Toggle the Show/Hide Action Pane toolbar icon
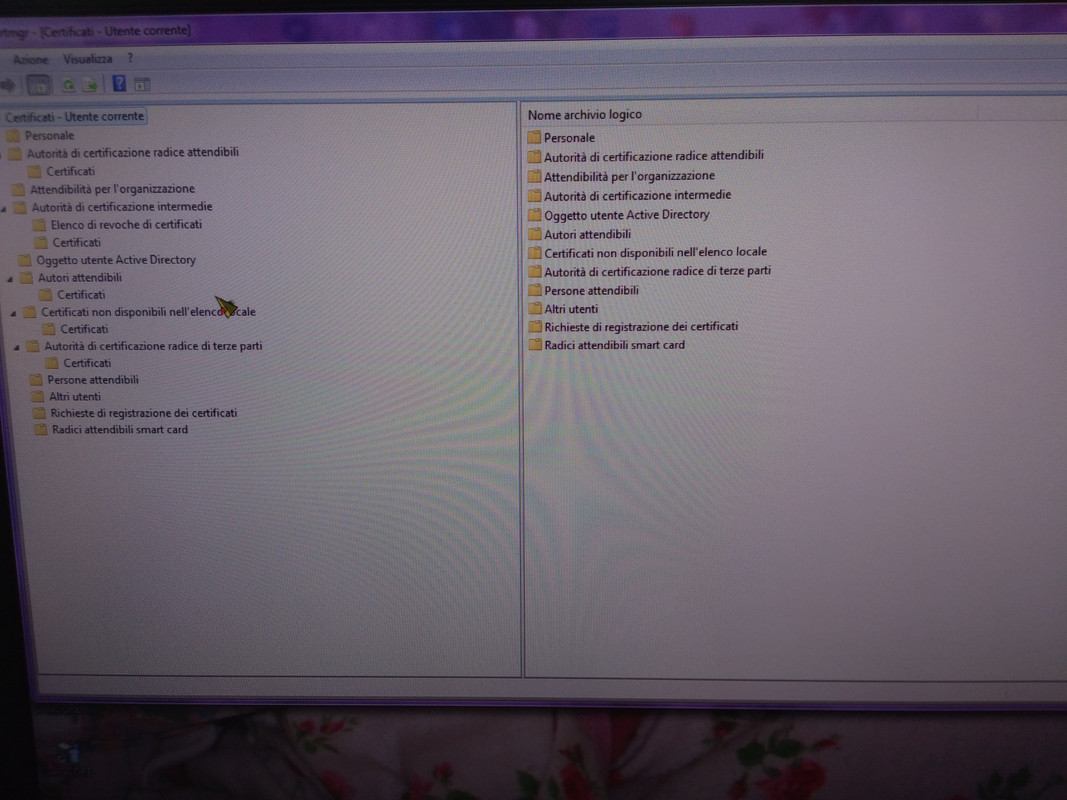Viewport: 1067px width, 800px height. coord(142,84)
